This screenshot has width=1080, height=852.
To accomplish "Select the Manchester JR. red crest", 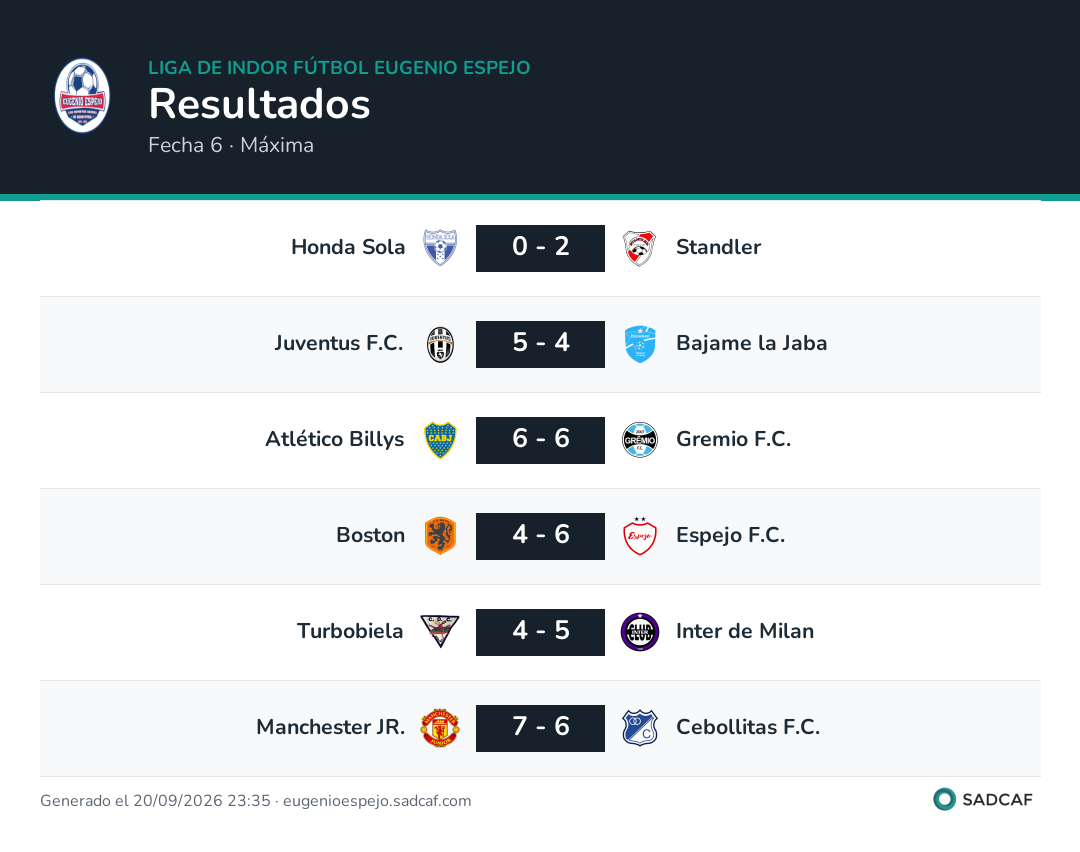I will (x=440, y=728).
